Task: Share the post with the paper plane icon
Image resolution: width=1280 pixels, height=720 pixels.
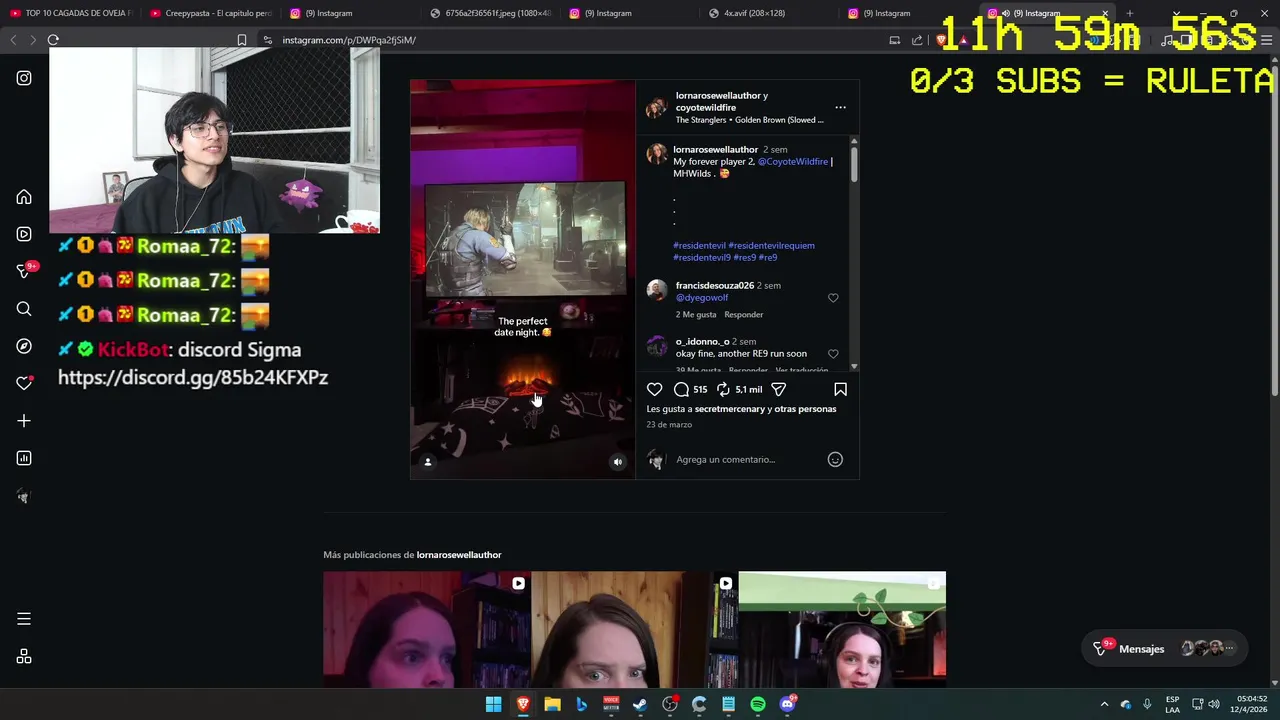Action: 778,389
